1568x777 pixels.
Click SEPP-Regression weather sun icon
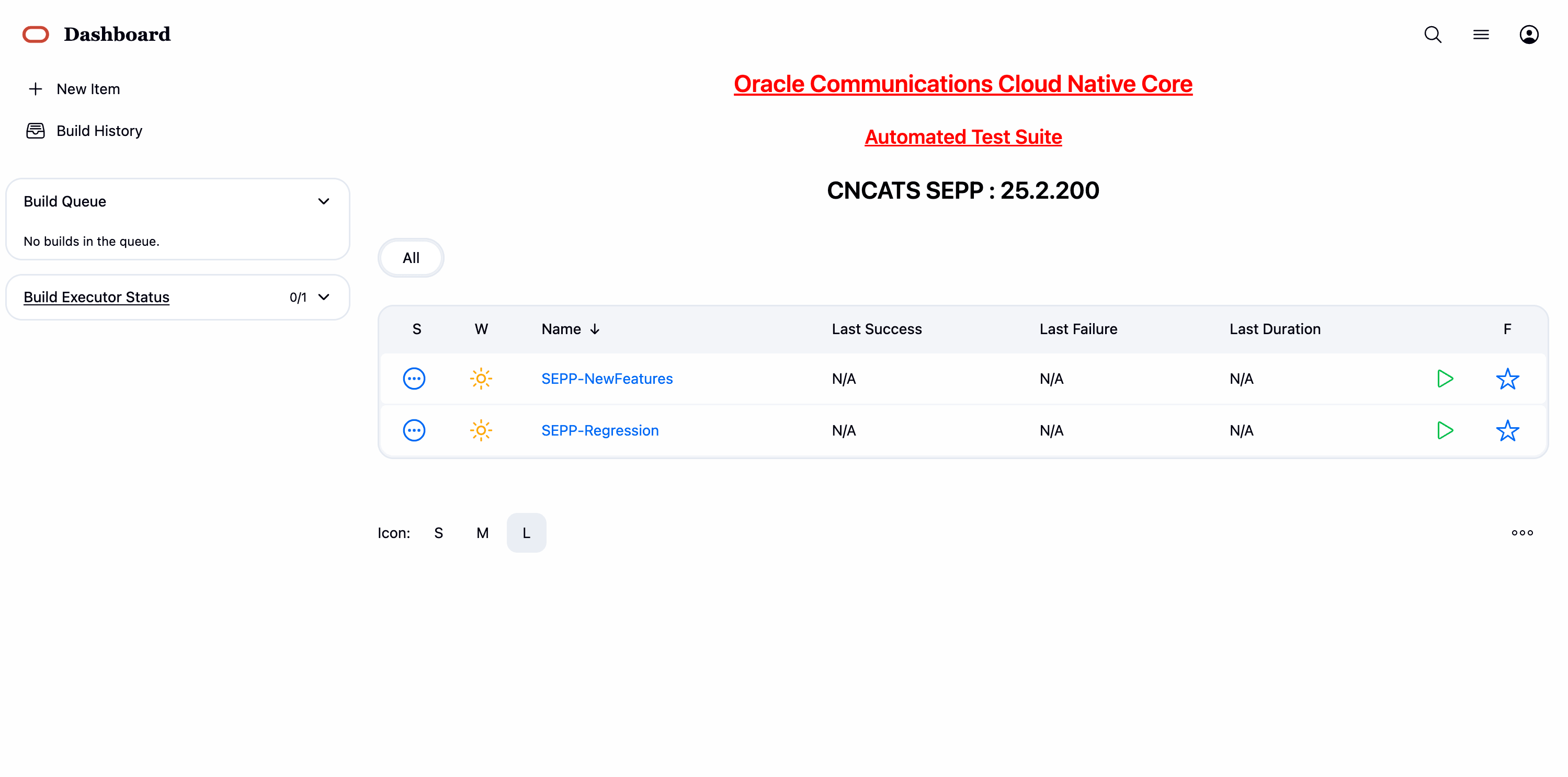[480, 430]
